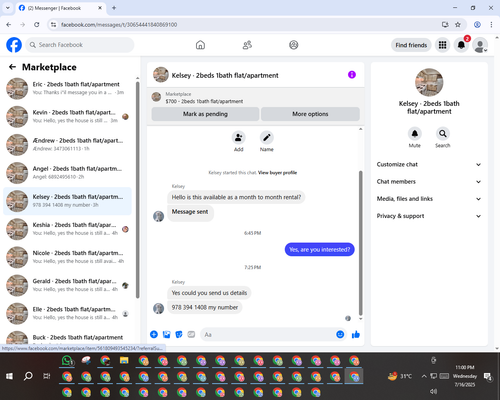Image resolution: width=500 pixels, height=400 pixels.
Task: Open the Angel conversation
Action: [68, 173]
